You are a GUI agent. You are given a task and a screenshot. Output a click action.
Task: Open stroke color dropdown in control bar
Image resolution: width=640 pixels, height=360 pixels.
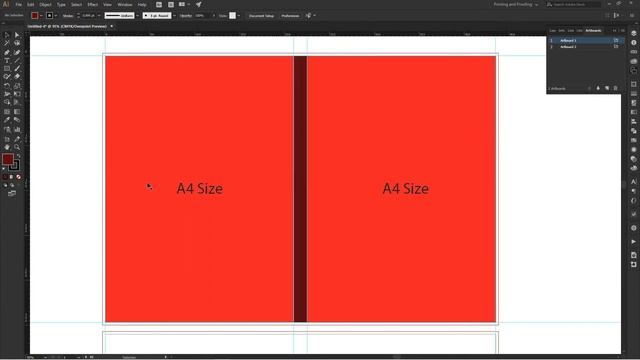[56, 16]
